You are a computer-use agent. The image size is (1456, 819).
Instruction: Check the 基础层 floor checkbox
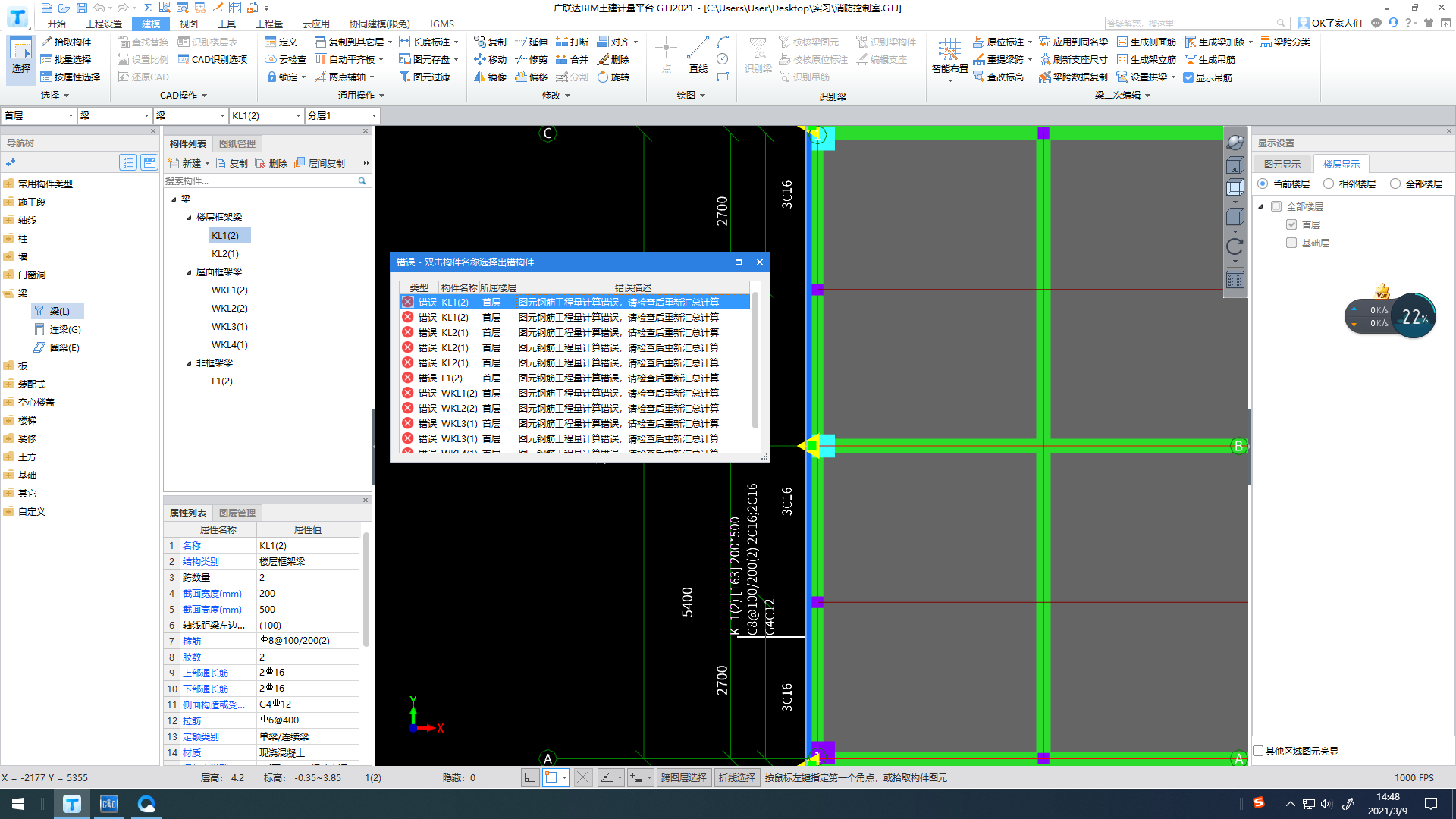(x=1291, y=243)
